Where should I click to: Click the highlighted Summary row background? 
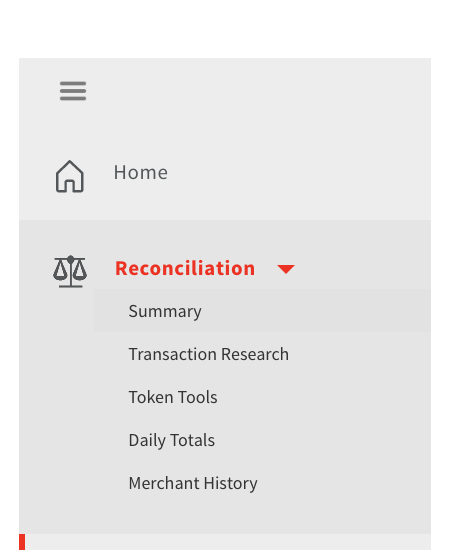[x=262, y=311]
